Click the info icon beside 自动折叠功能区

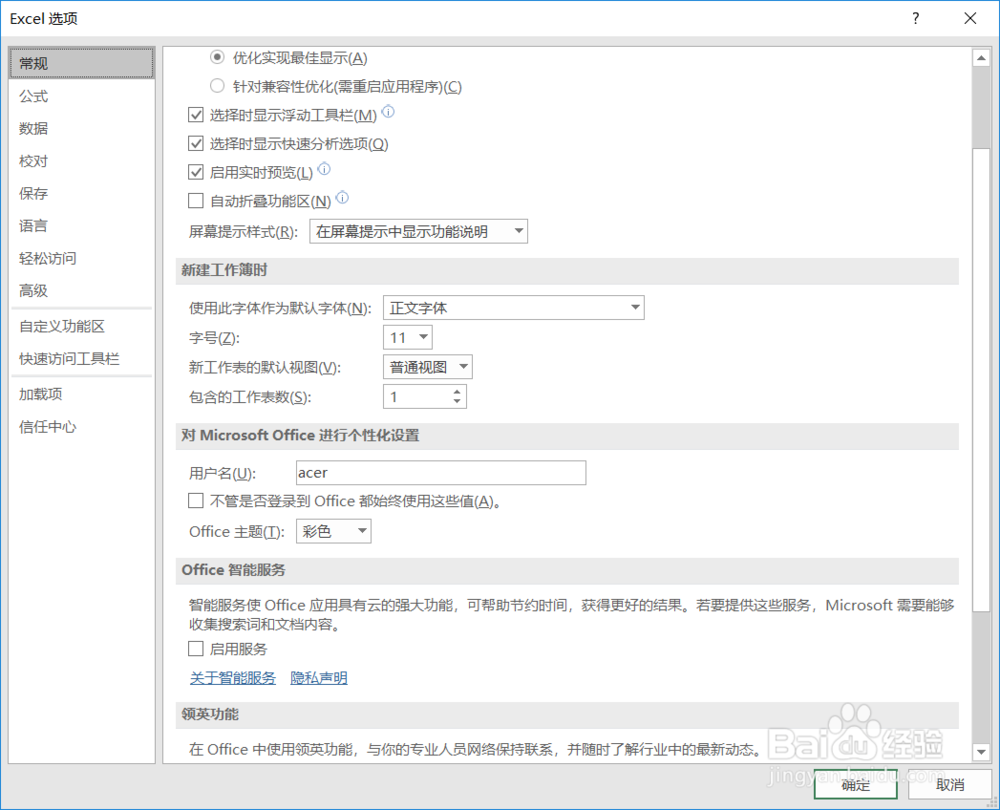point(342,199)
